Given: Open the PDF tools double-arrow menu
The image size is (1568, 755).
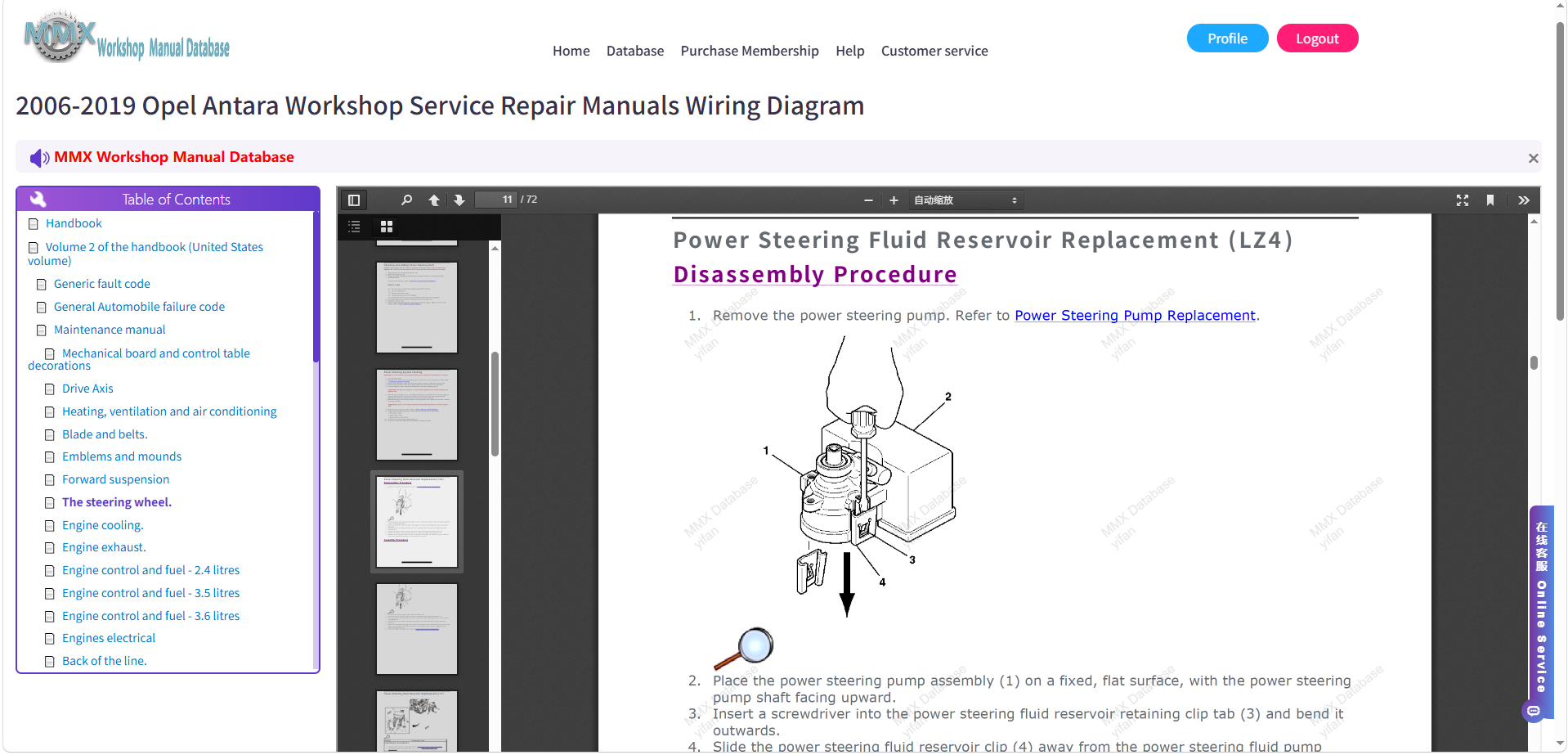Looking at the screenshot, I should click(x=1524, y=200).
